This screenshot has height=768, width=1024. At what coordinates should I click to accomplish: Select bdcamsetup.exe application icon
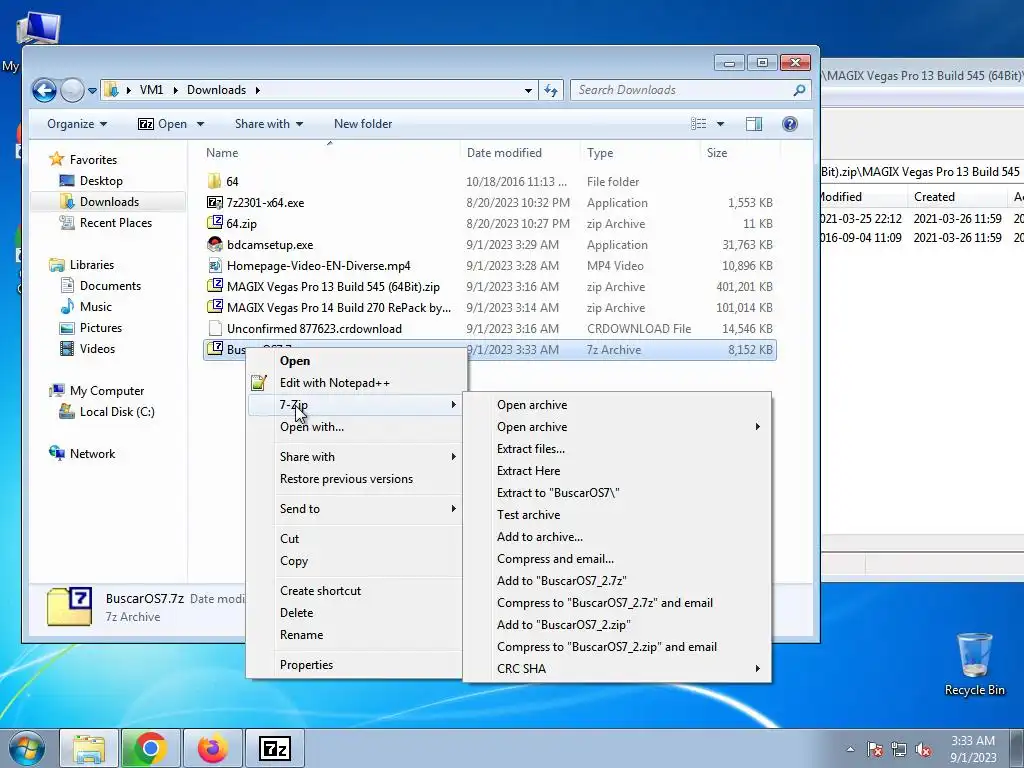(x=214, y=244)
